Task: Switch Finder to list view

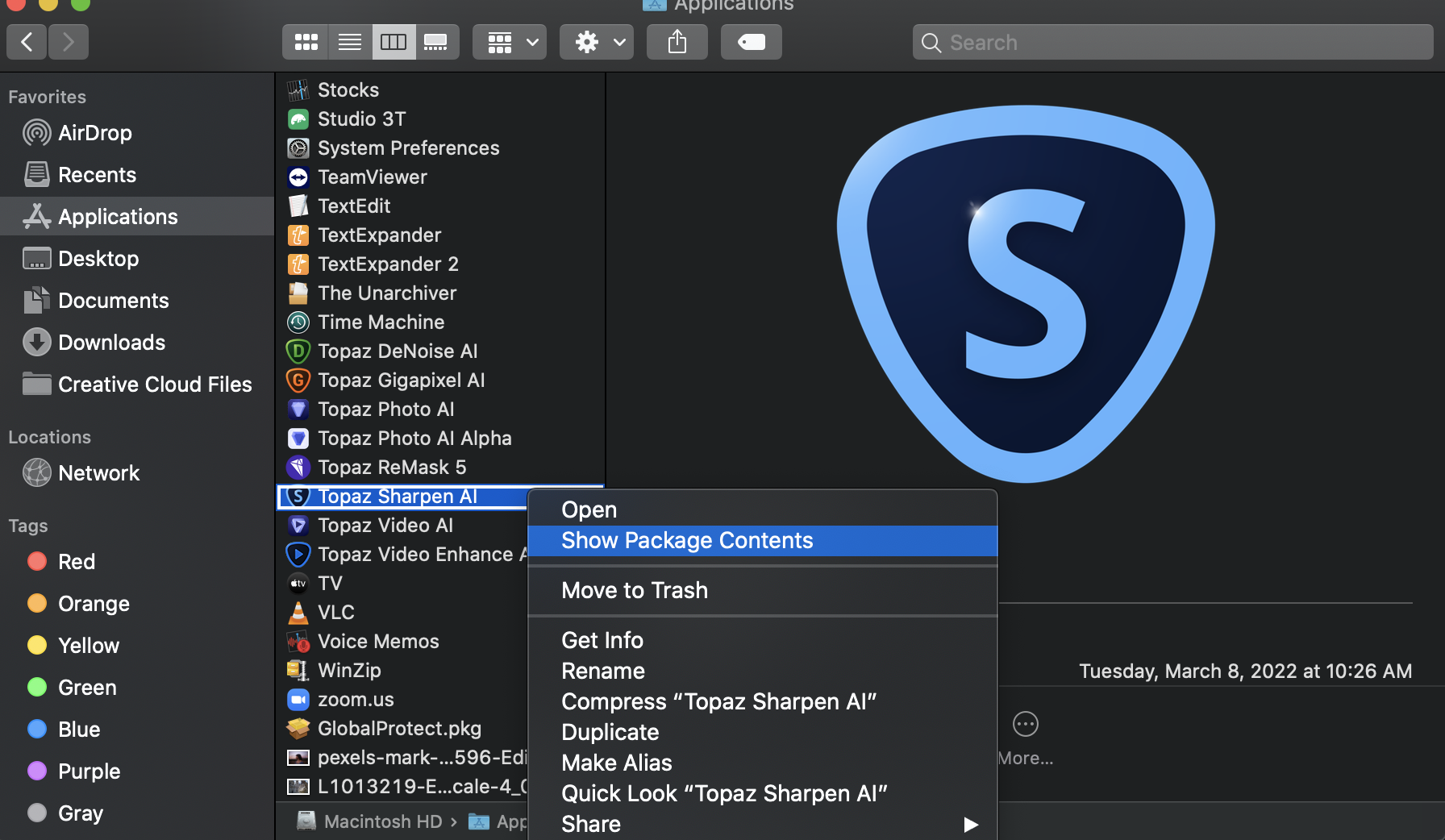Action: coord(350,42)
